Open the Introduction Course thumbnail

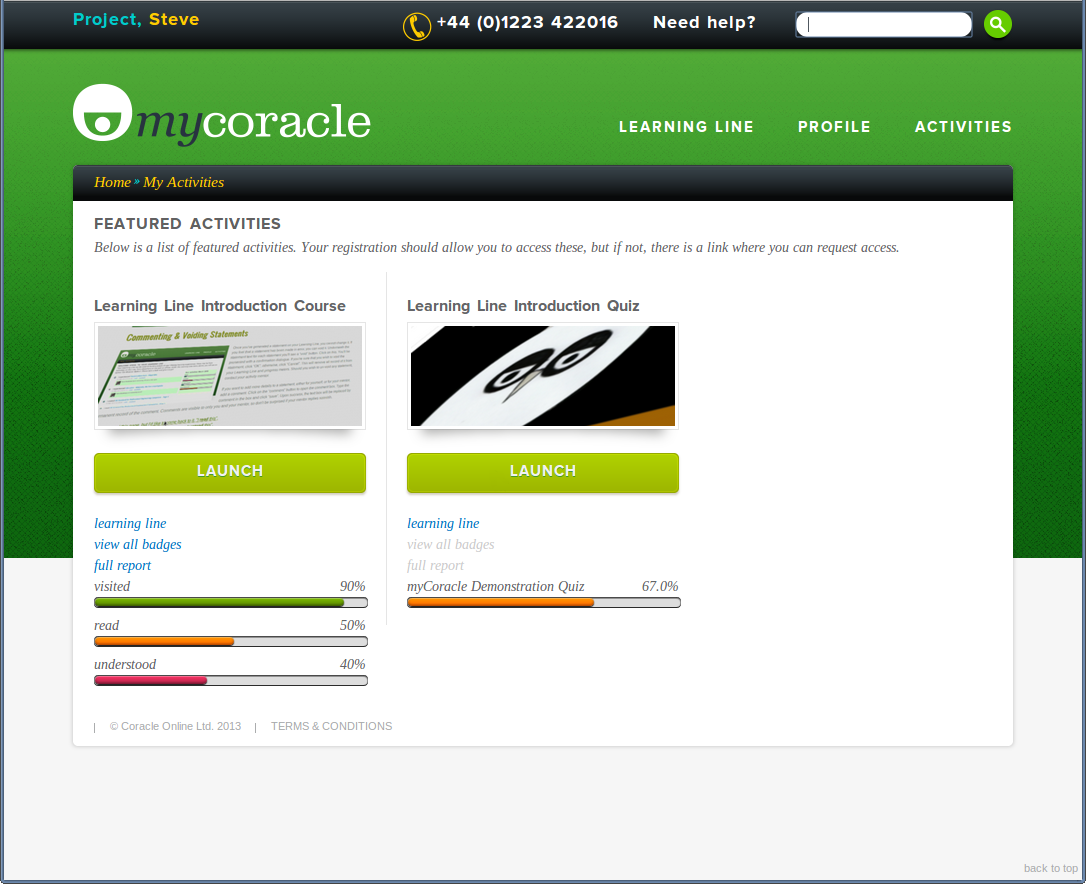pos(230,375)
